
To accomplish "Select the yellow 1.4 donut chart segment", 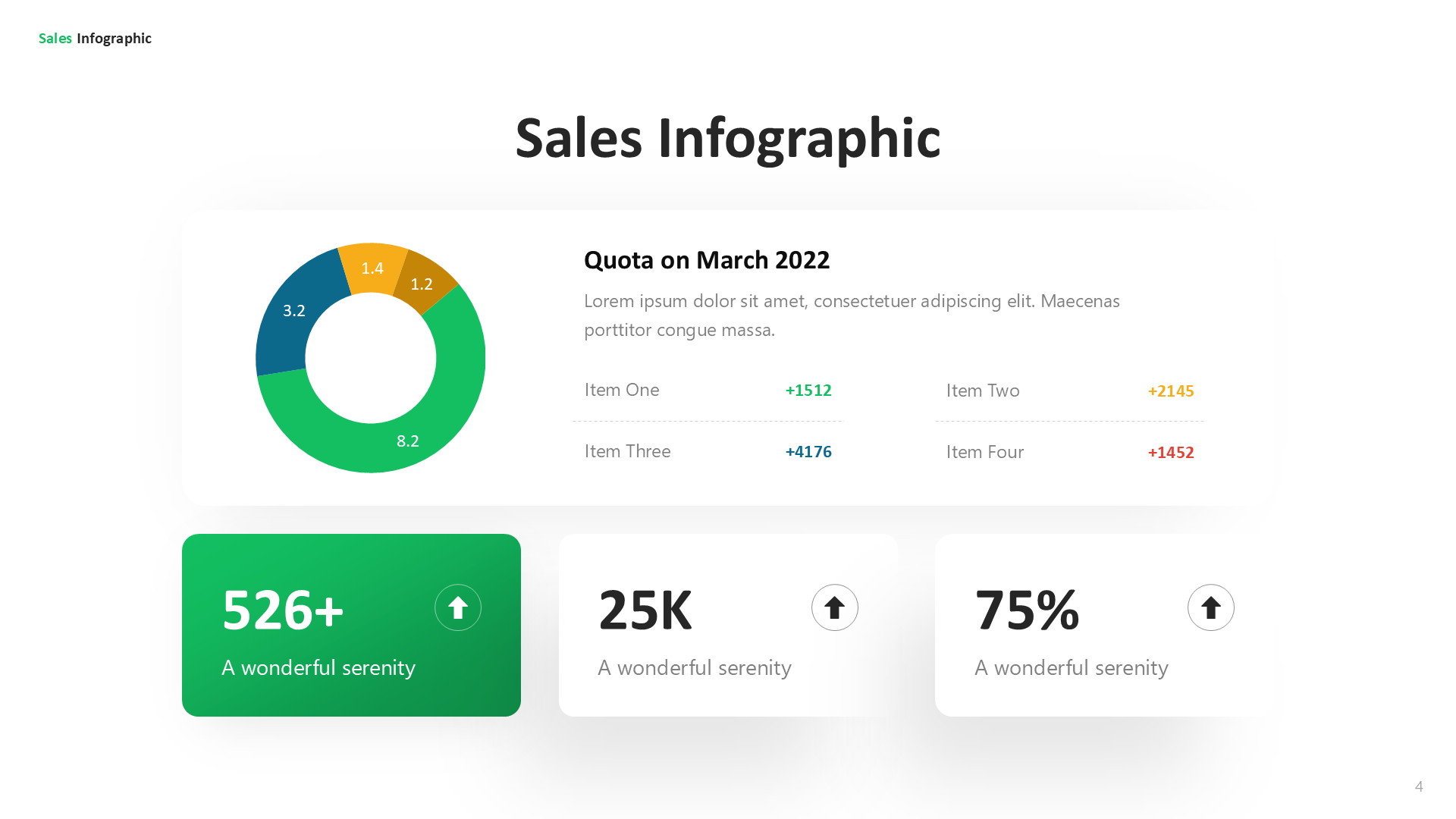I will coord(372,267).
